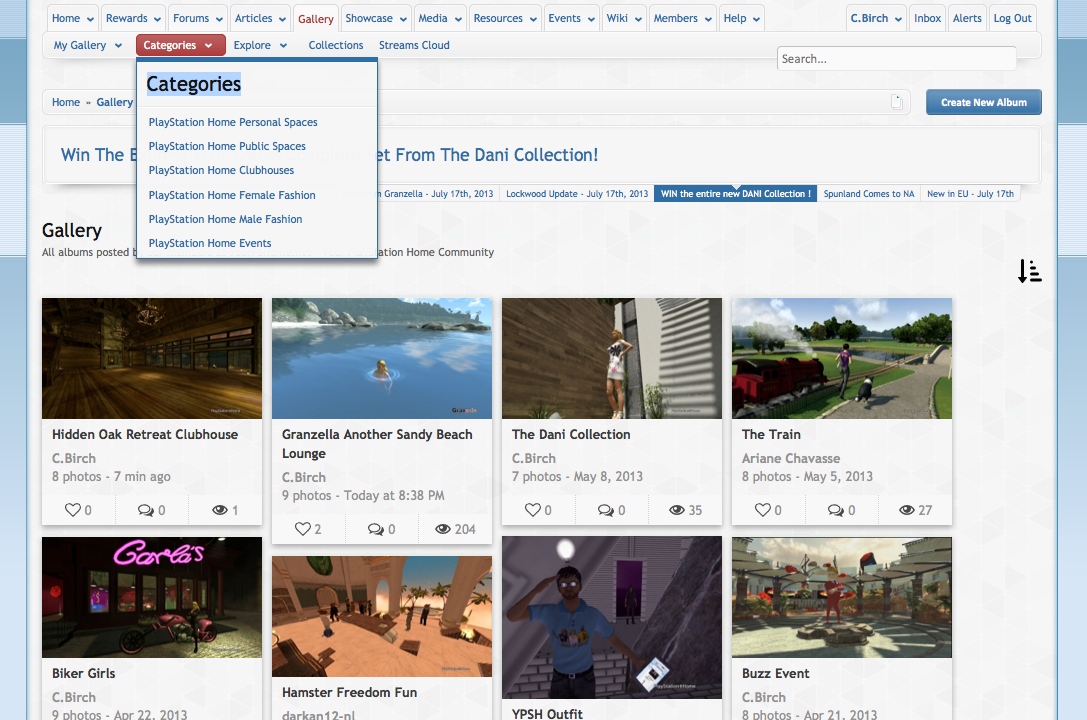The image size is (1087, 720).
Task: Open Biker Girls album title link
Action: tap(83, 674)
